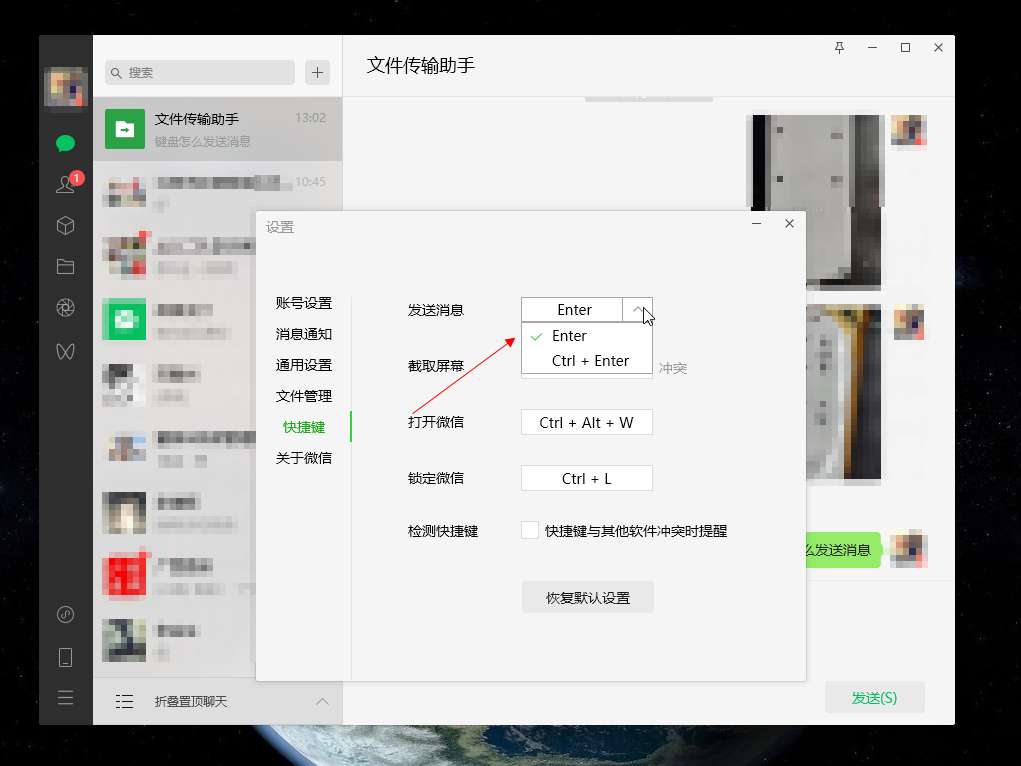Pin the WeChat window on top
Image resolution: width=1021 pixels, height=766 pixels.
839,48
